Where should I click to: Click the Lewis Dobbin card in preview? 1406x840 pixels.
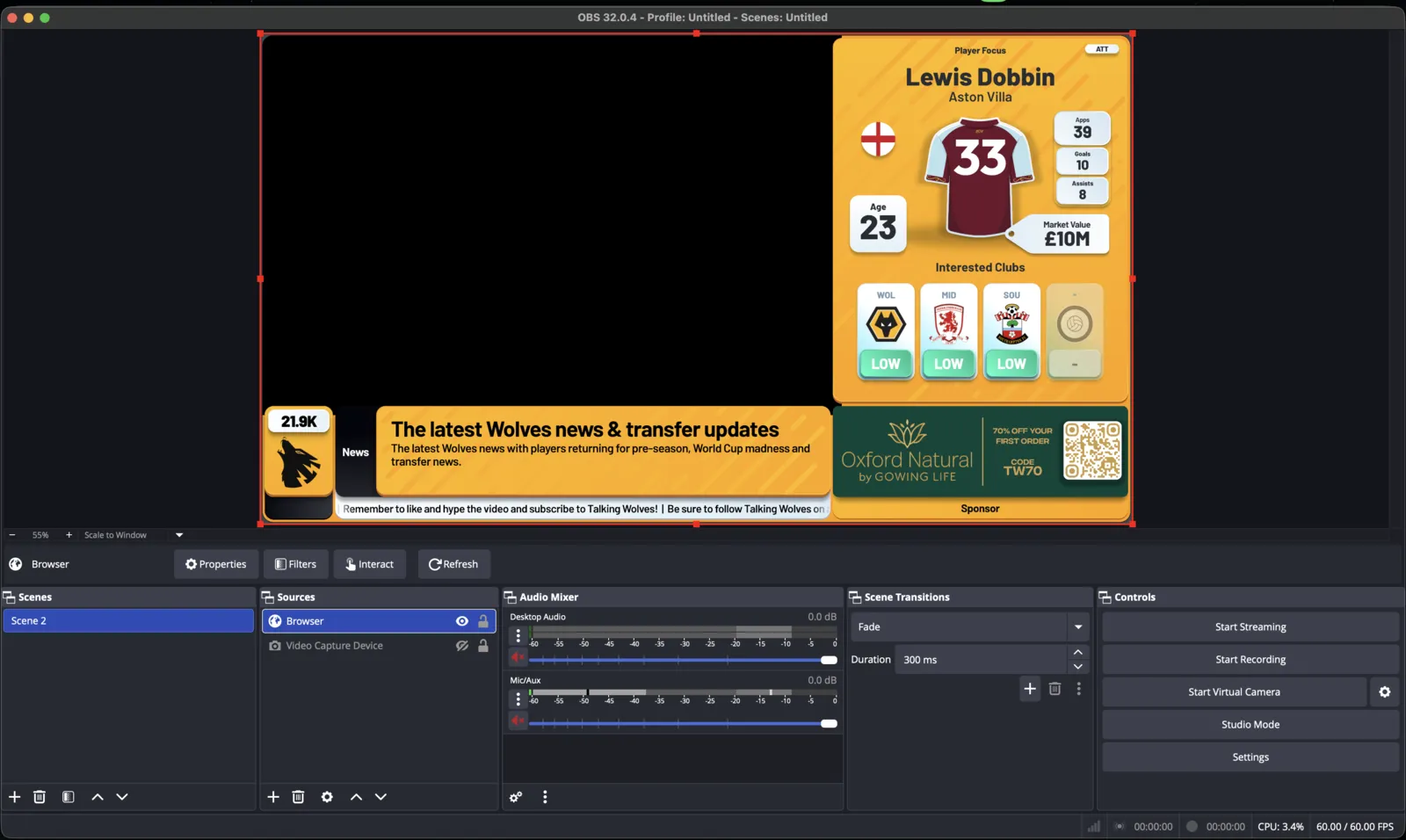coord(981,220)
